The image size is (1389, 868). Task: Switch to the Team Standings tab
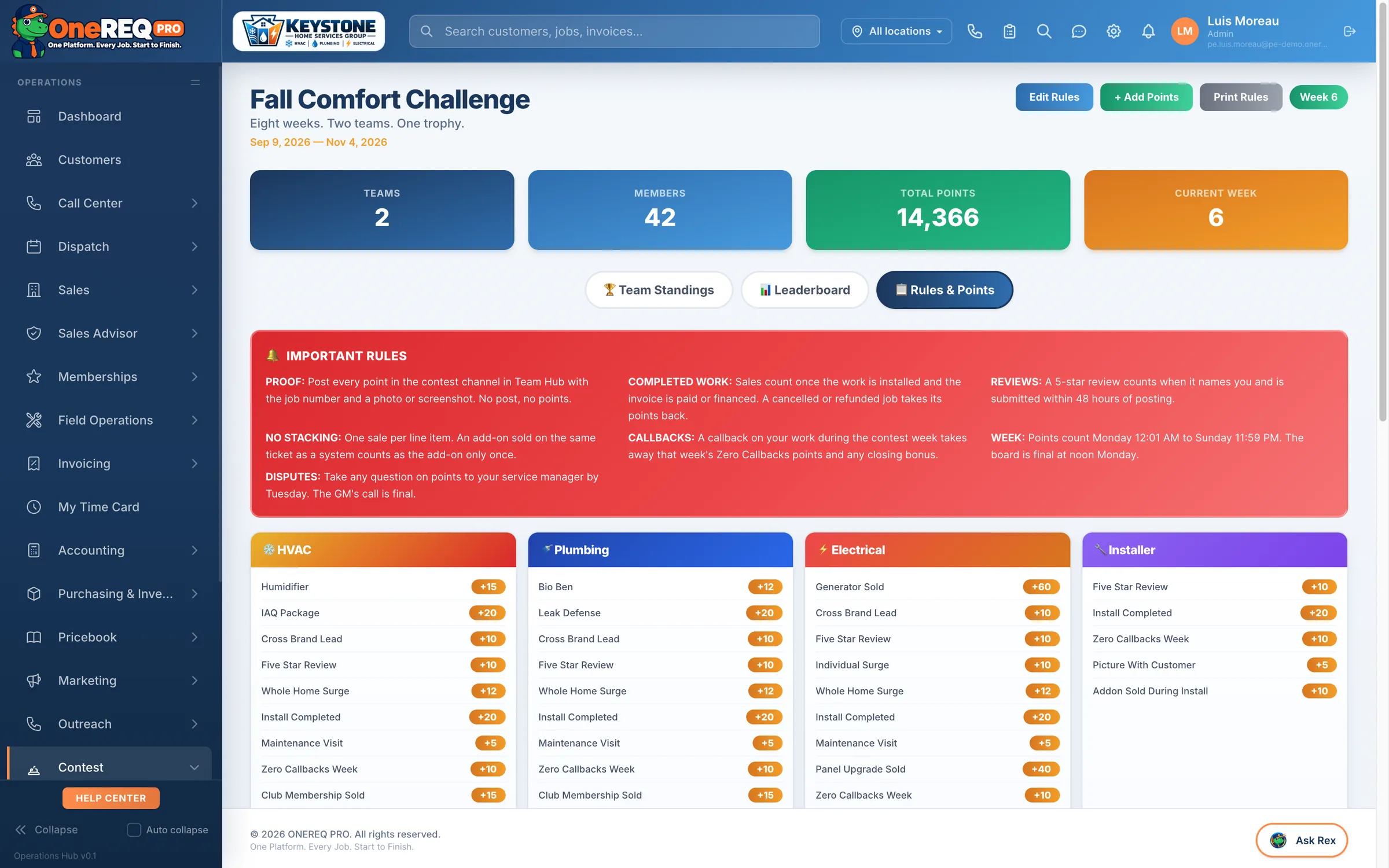click(659, 290)
